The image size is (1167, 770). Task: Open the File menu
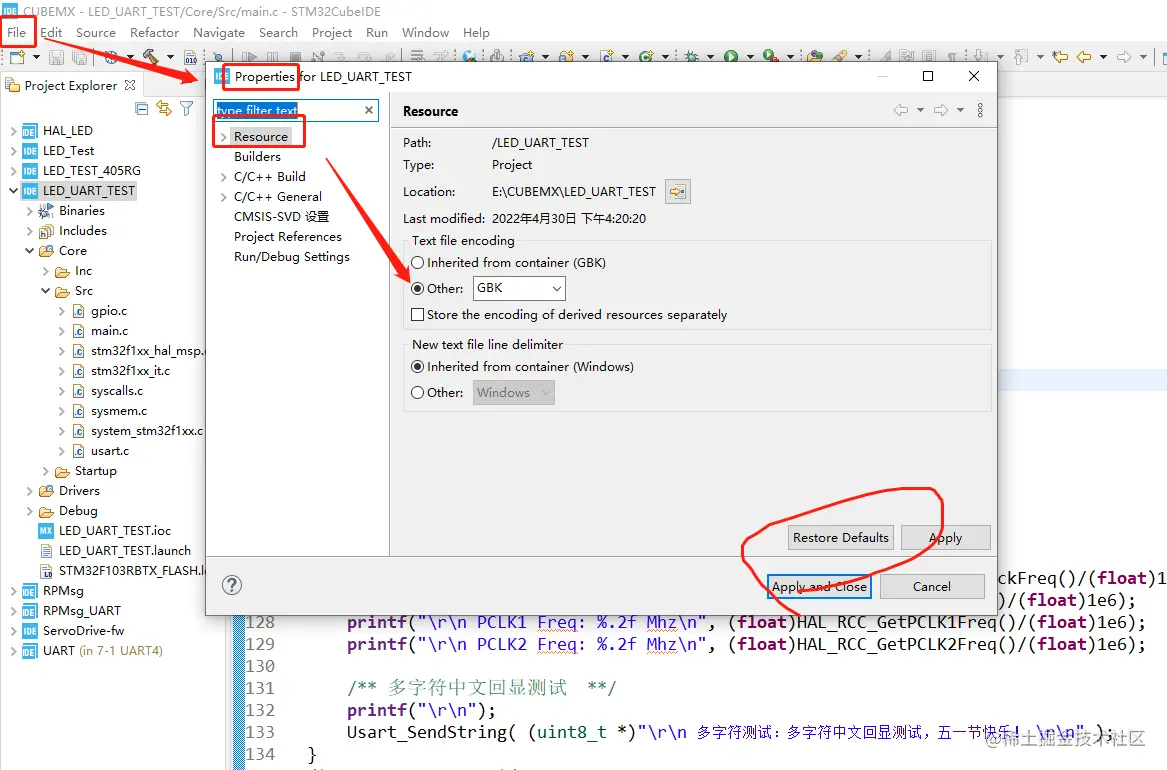coord(17,33)
